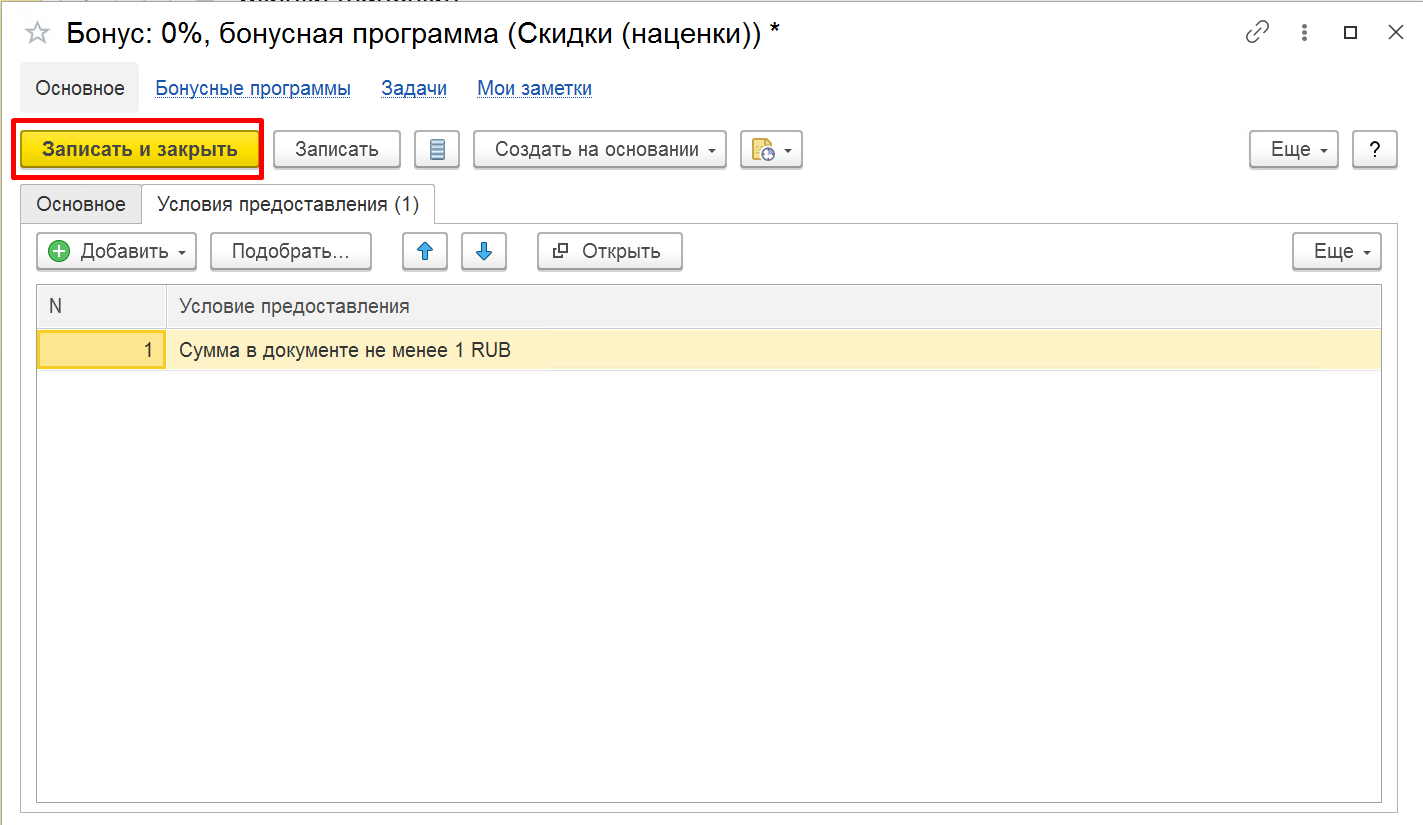
Task: Maximize the bonus program window
Action: click(x=1351, y=32)
